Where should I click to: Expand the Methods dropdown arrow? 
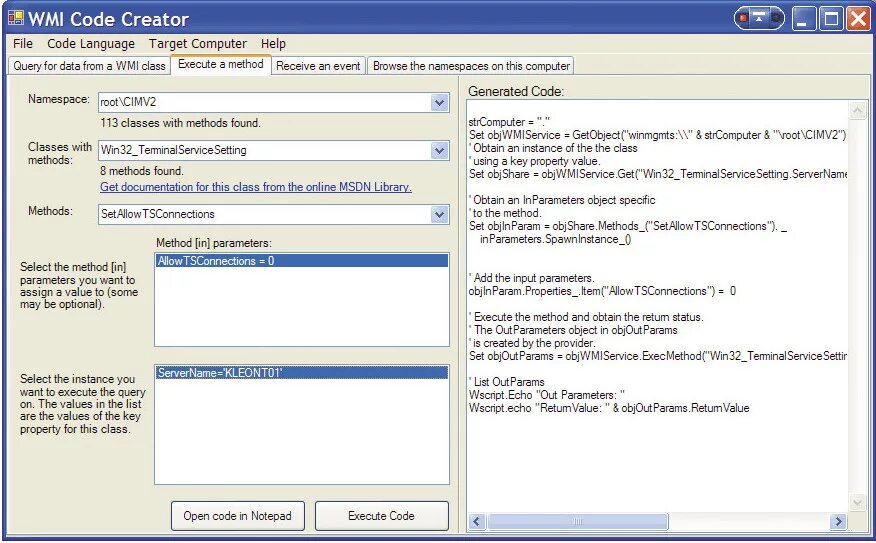pos(440,215)
